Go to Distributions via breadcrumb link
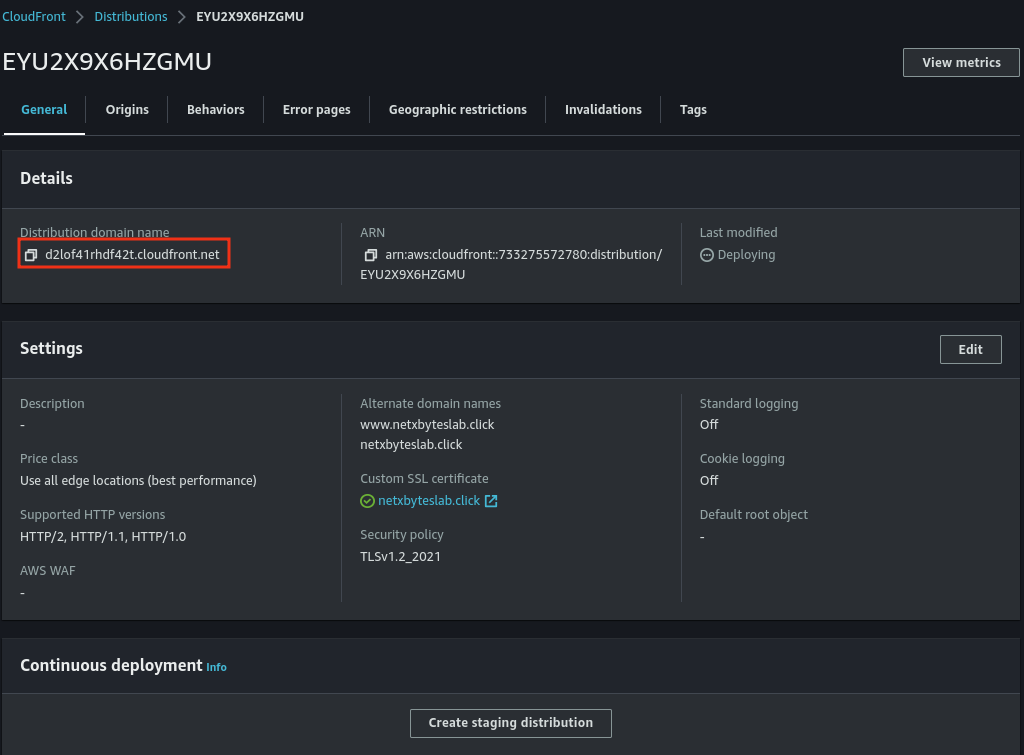The height and width of the screenshot is (755, 1024). (x=131, y=17)
